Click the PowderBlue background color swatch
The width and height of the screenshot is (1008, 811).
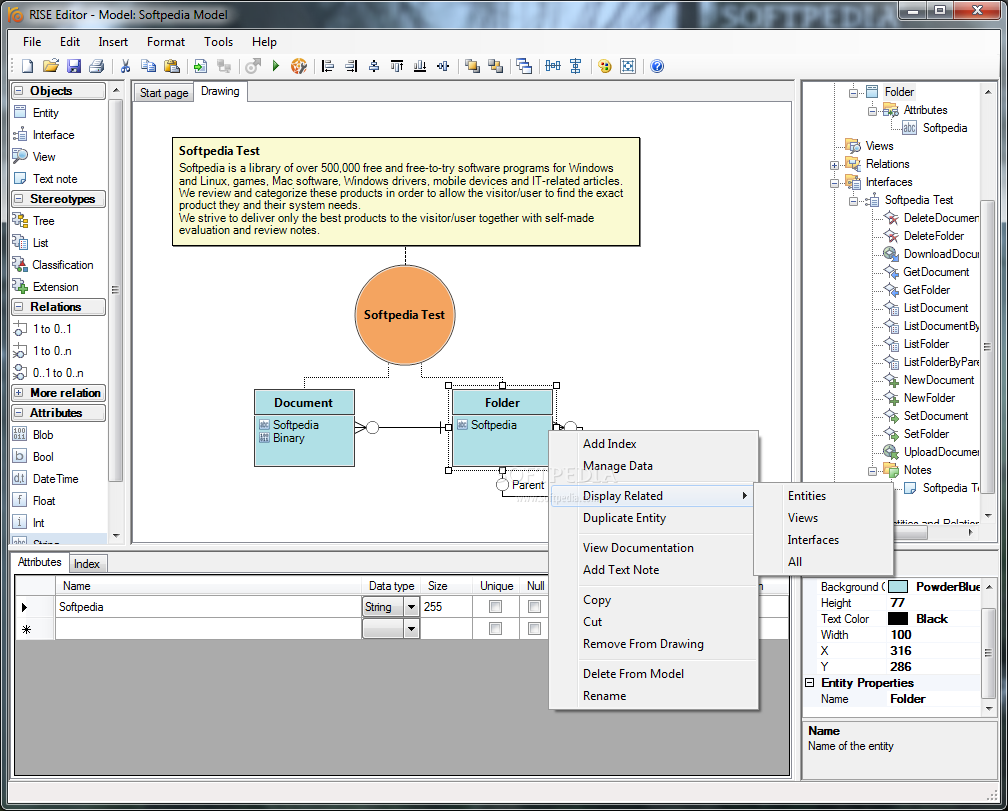[x=897, y=587]
